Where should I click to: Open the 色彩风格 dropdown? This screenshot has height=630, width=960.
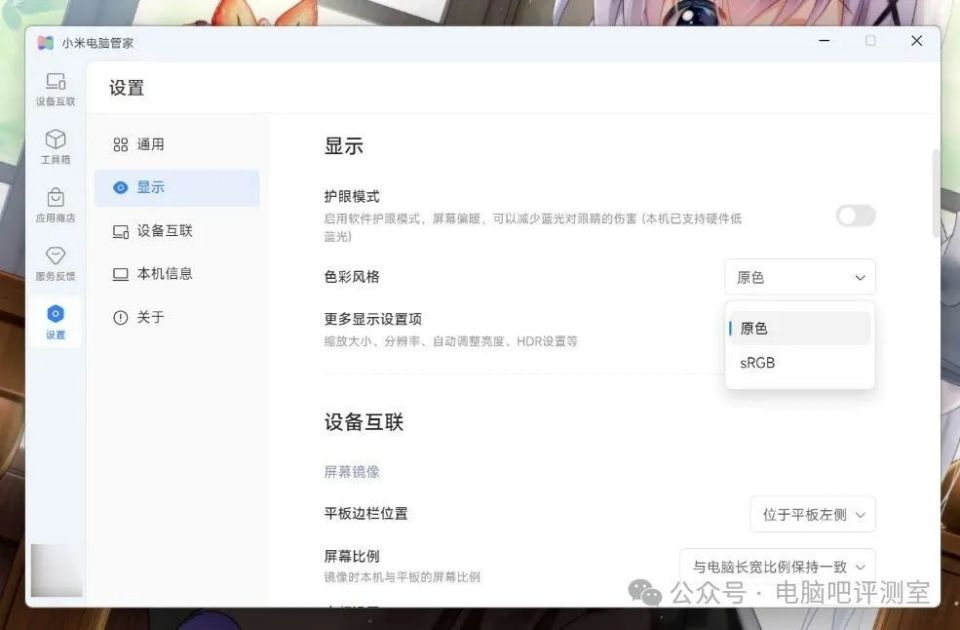coord(799,277)
